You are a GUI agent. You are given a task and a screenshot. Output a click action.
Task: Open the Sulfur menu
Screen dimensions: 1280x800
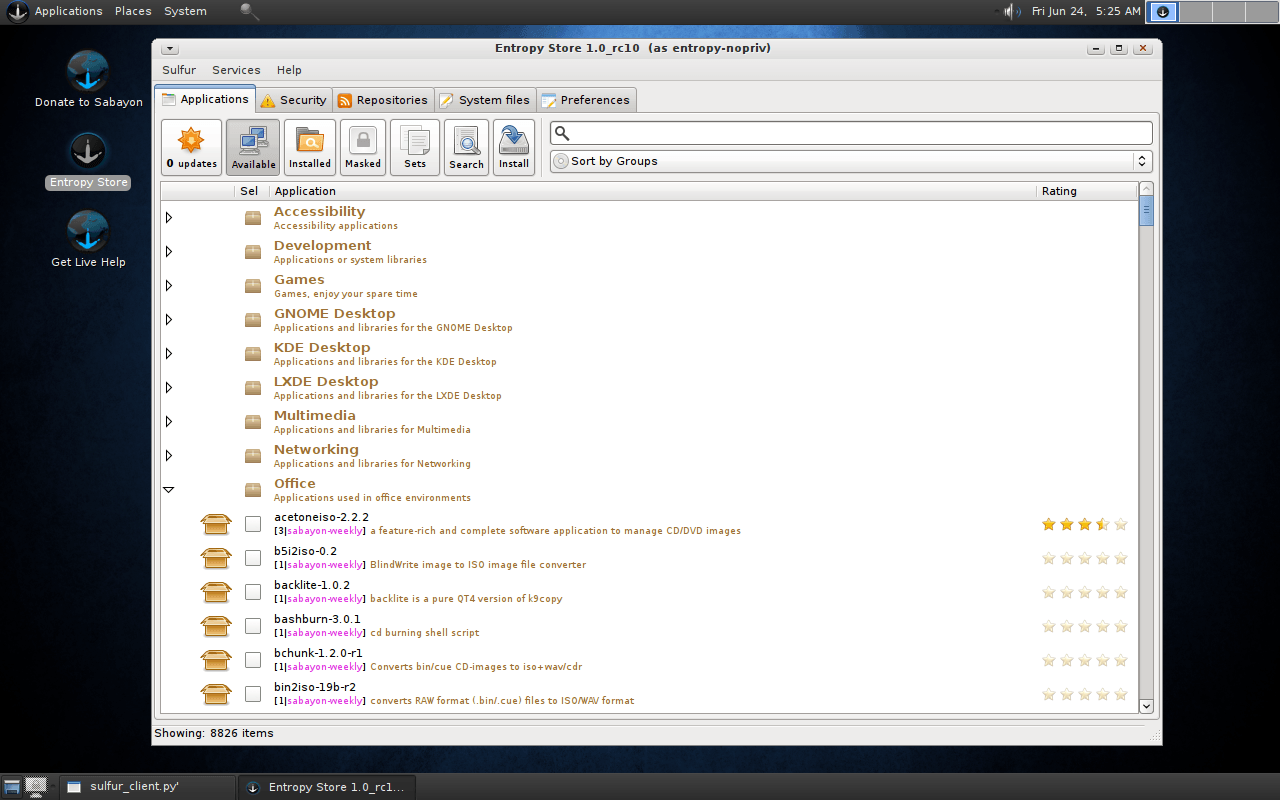pos(179,70)
